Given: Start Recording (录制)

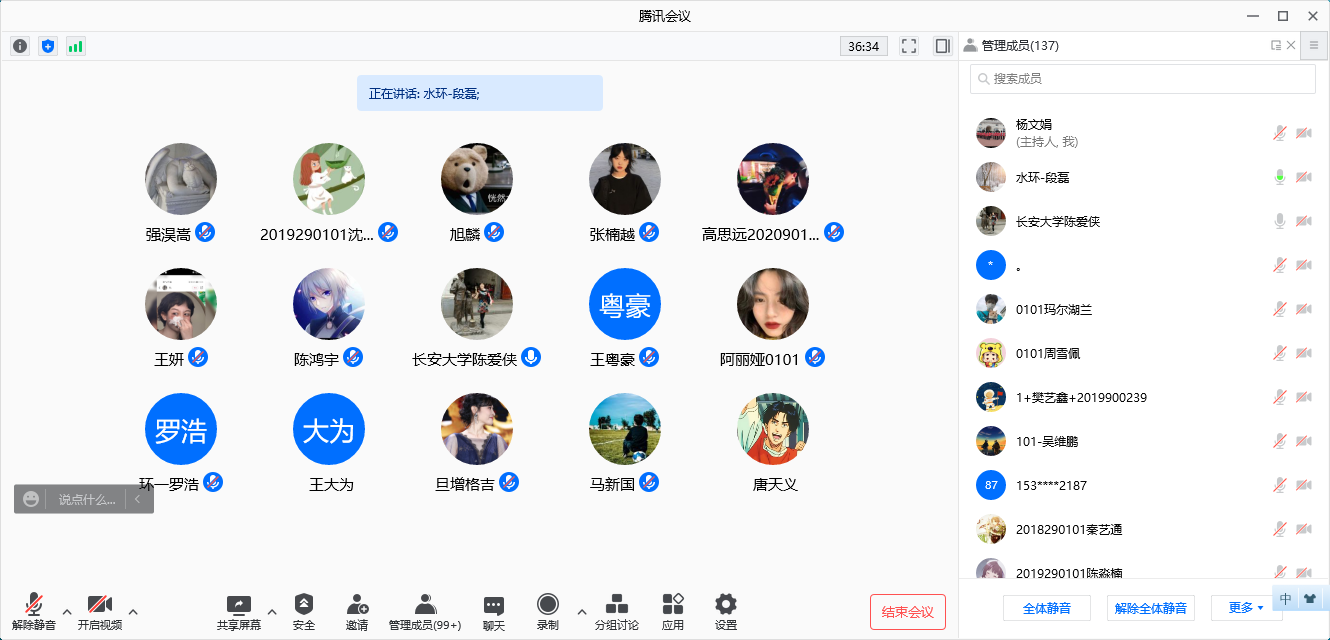Looking at the screenshot, I should point(548,612).
